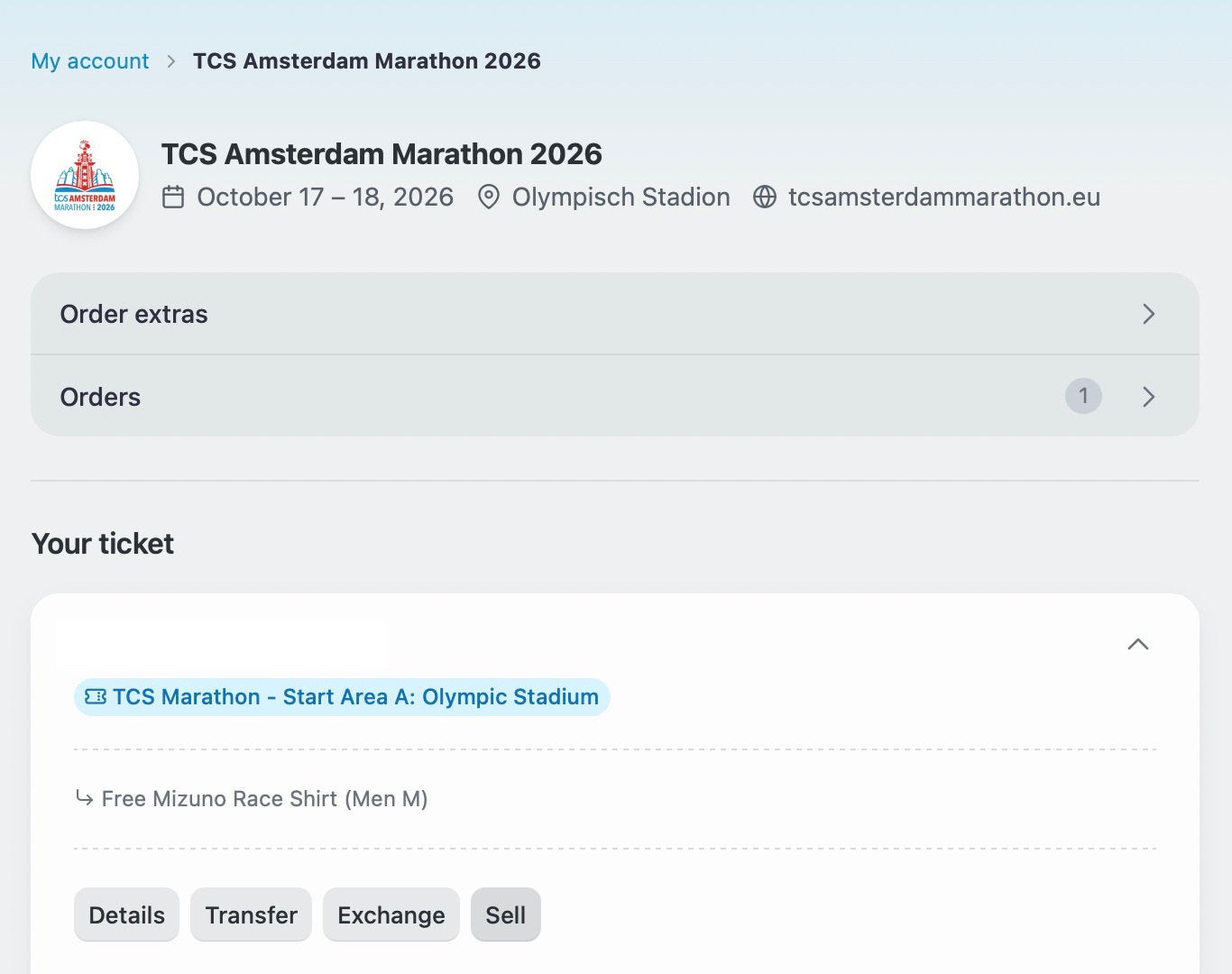Click the Exchange ticket button
Image resolution: width=1232 pixels, height=974 pixels.
point(391,915)
